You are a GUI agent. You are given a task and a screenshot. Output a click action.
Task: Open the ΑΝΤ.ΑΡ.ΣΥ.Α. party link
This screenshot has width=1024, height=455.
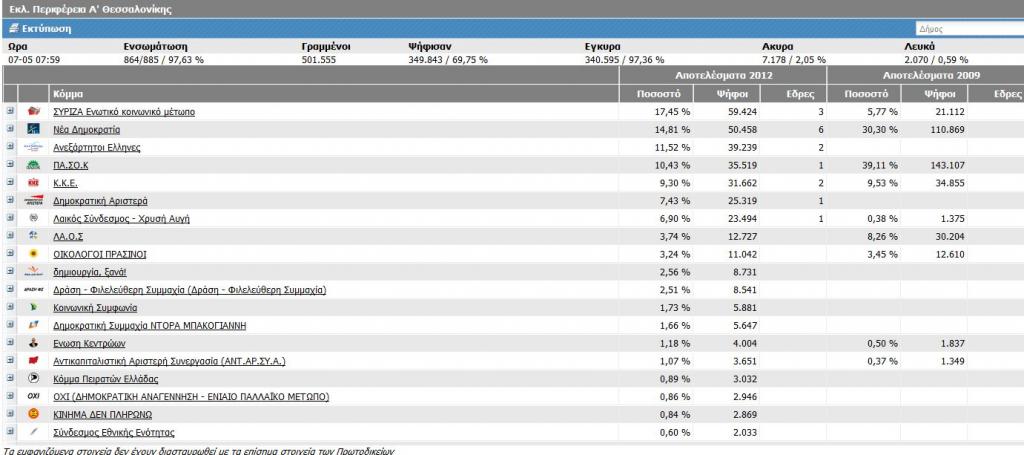(170, 360)
